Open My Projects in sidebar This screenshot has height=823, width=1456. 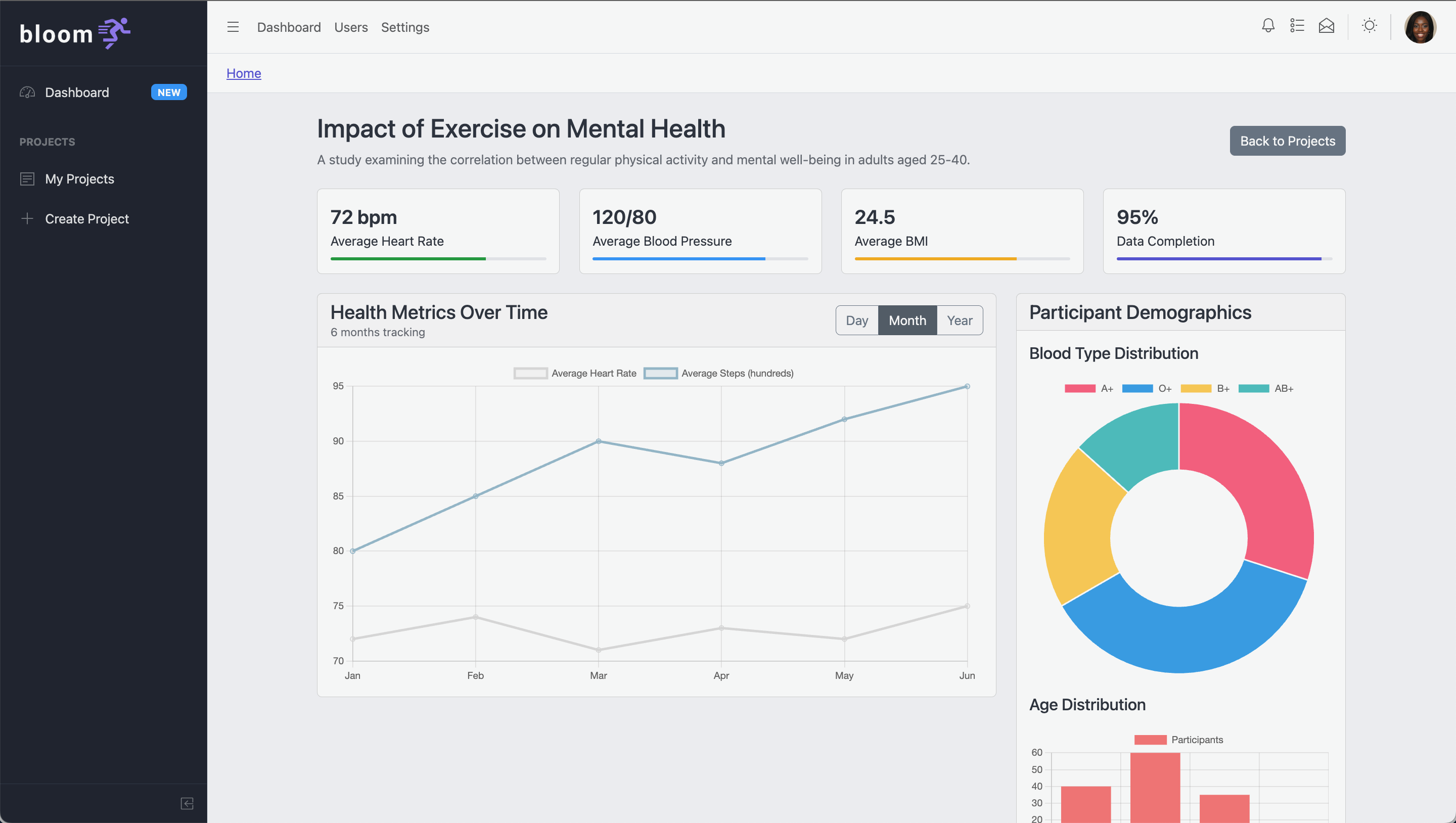click(79, 179)
